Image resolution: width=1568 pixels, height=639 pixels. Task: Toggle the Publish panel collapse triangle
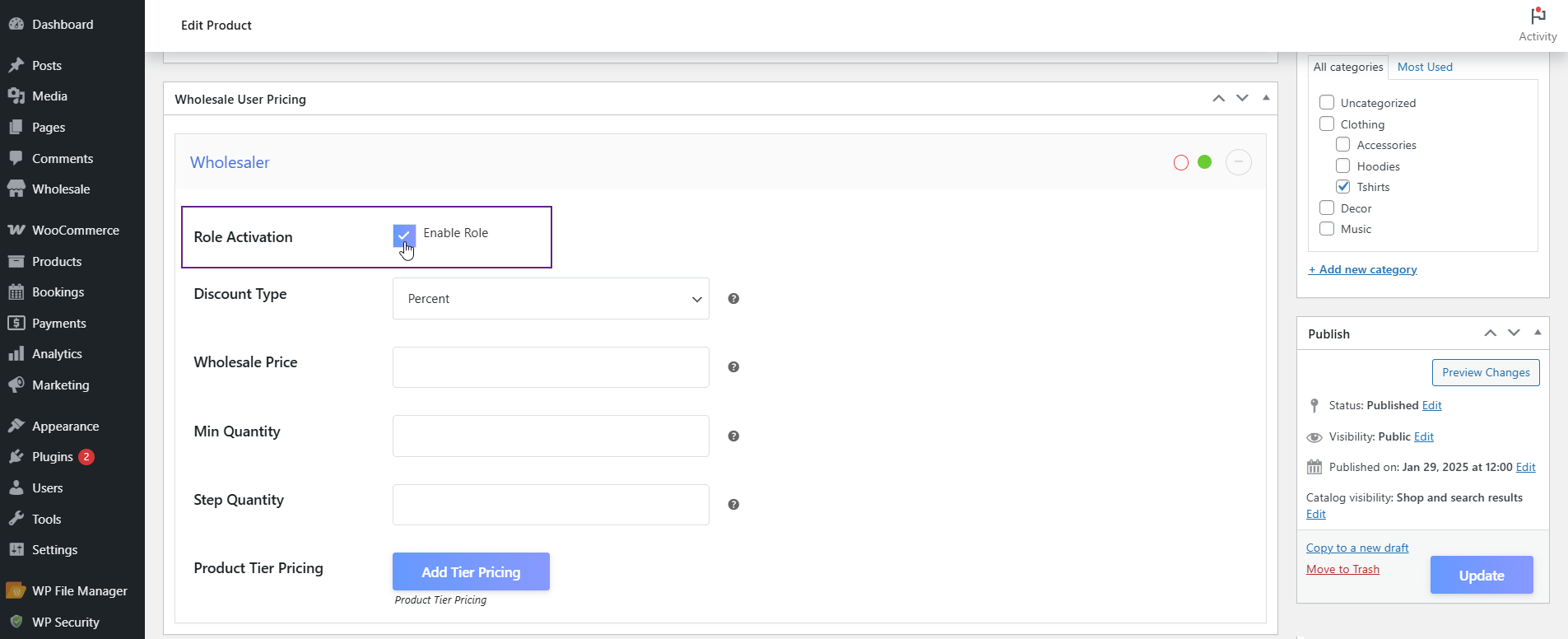coord(1538,333)
